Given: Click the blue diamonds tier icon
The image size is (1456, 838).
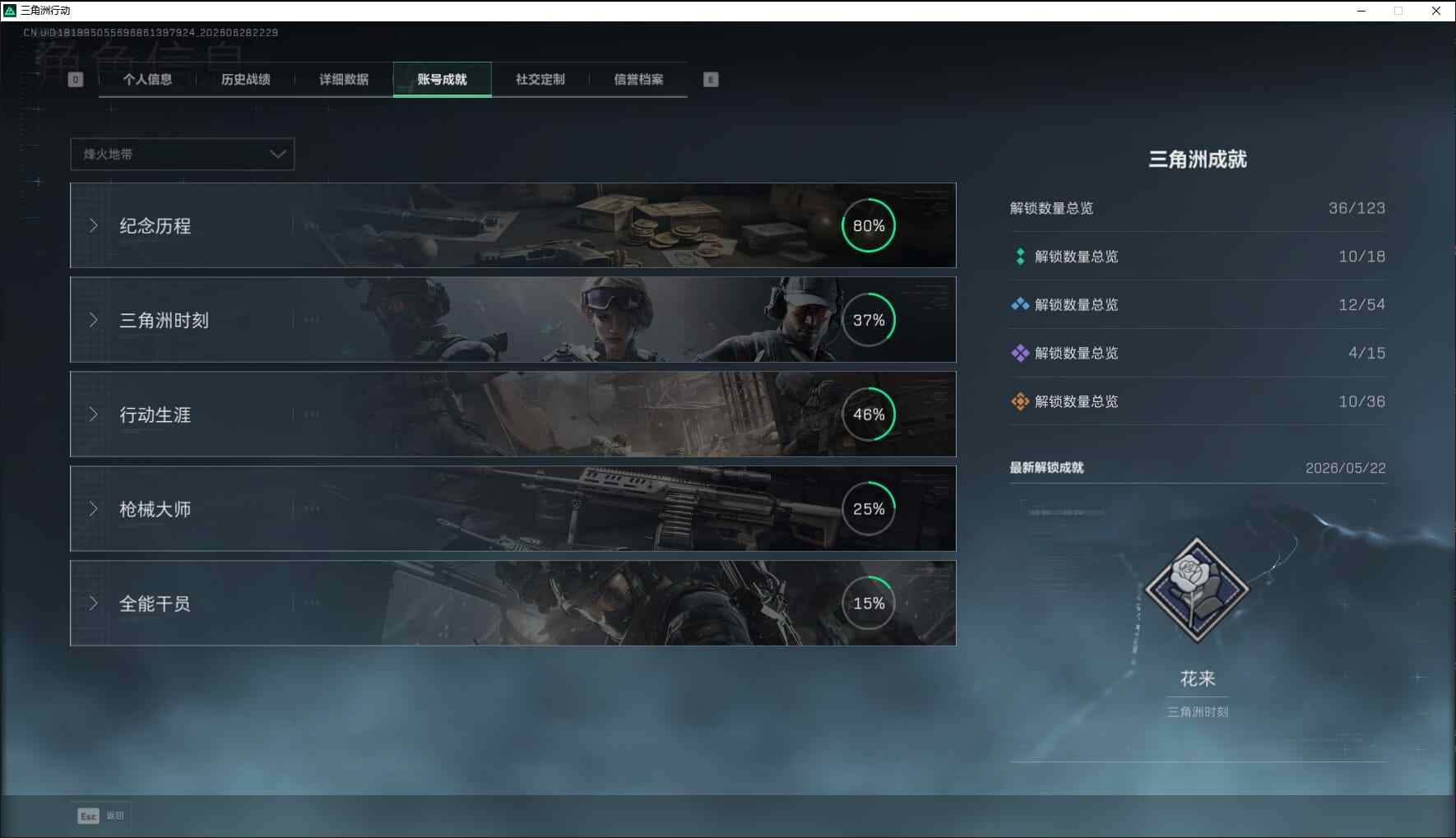Looking at the screenshot, I should pos(1020,304).
